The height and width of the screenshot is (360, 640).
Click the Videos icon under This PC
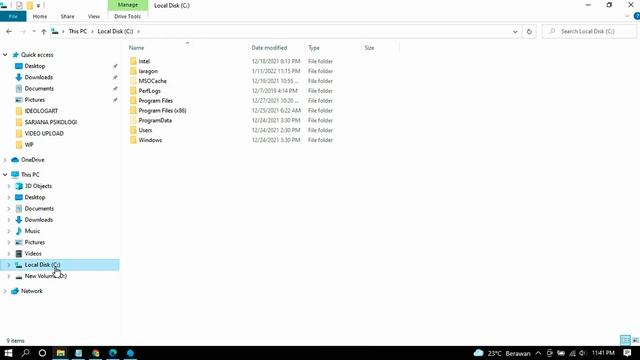(19, 253)
